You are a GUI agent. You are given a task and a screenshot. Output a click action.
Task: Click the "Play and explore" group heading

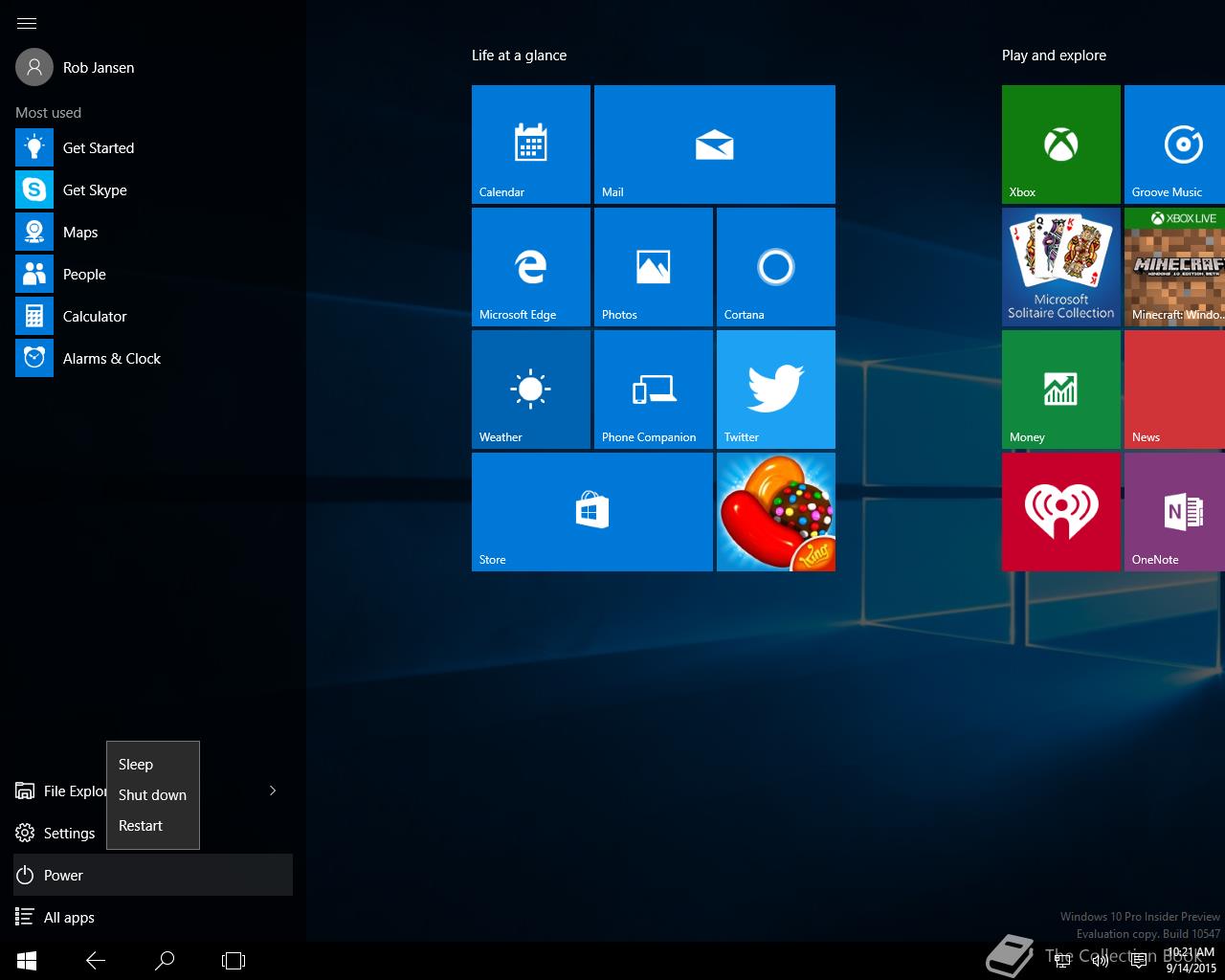tap(1054, 56)
